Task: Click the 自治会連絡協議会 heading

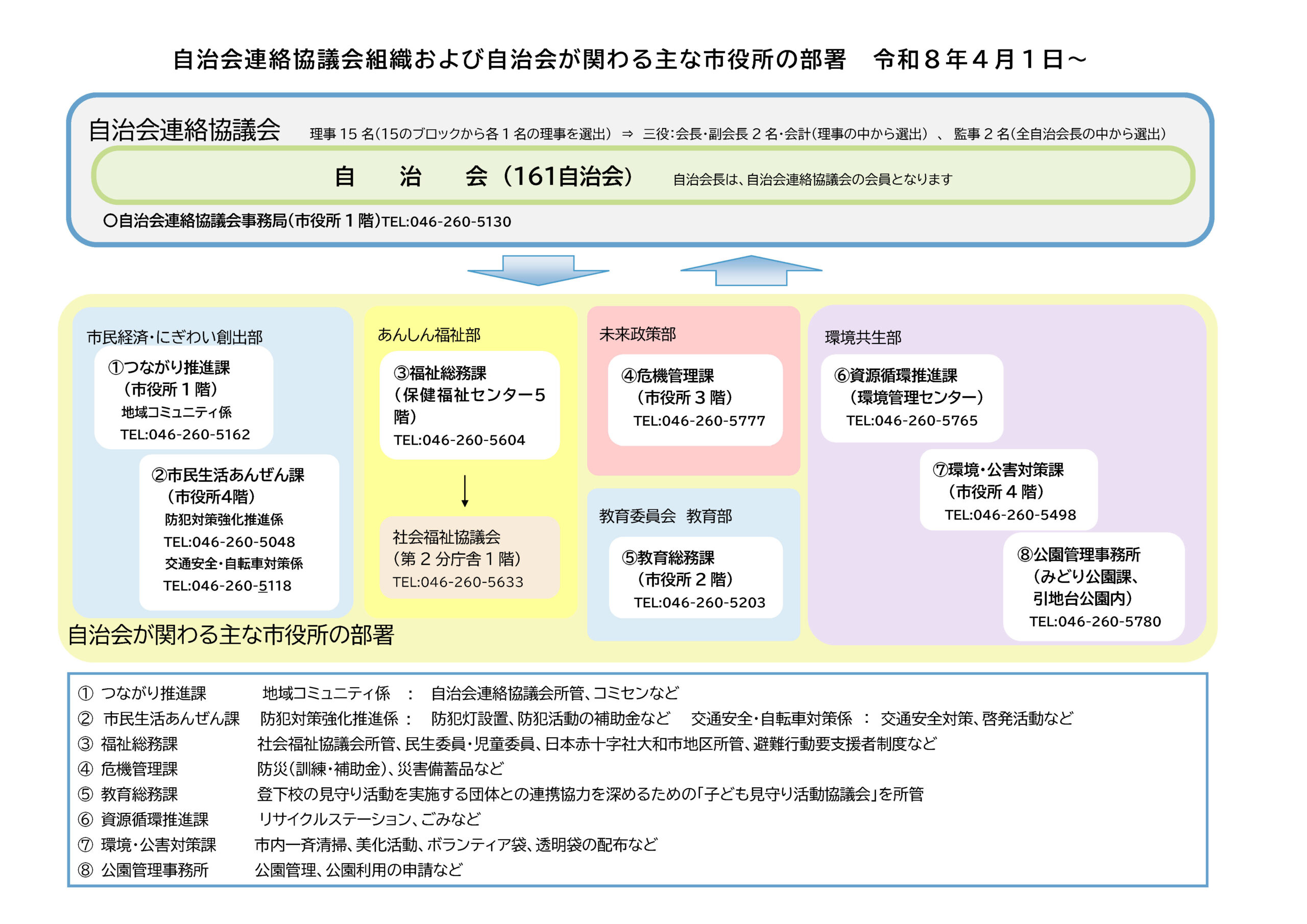Action: click(184, 130)
